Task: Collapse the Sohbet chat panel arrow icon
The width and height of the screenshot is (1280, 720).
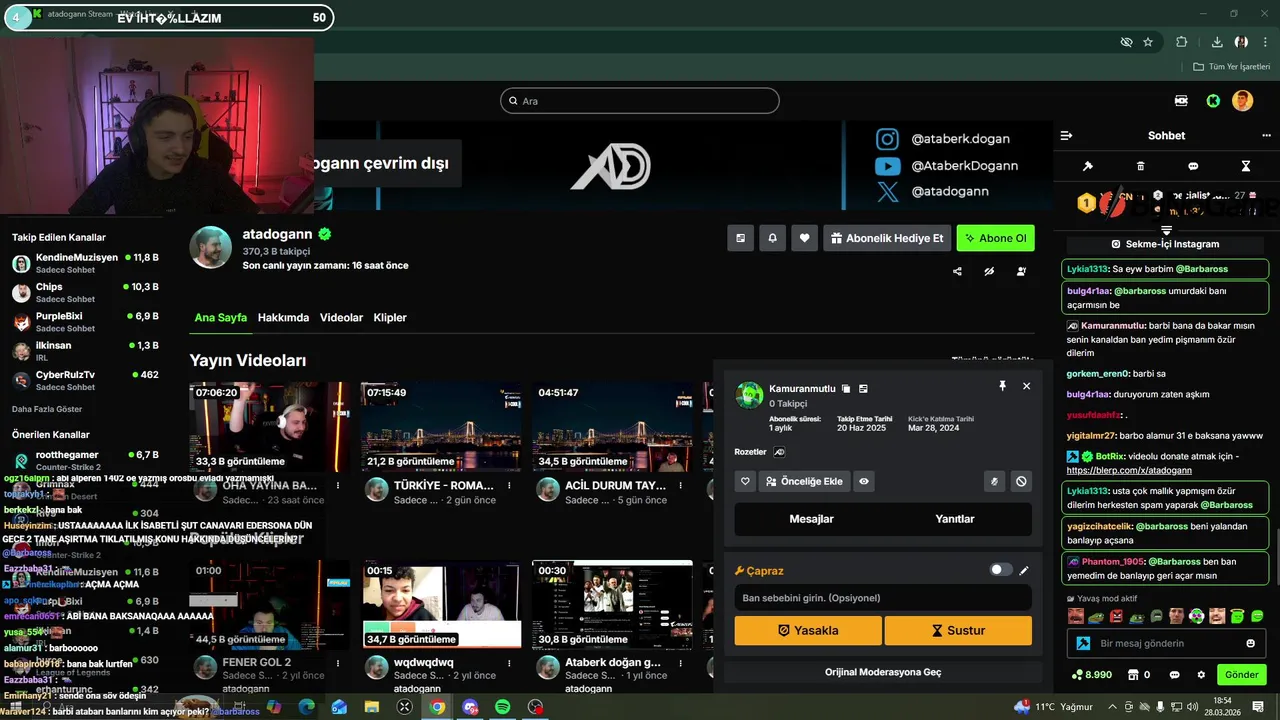Action: [x=1066, y=135]
